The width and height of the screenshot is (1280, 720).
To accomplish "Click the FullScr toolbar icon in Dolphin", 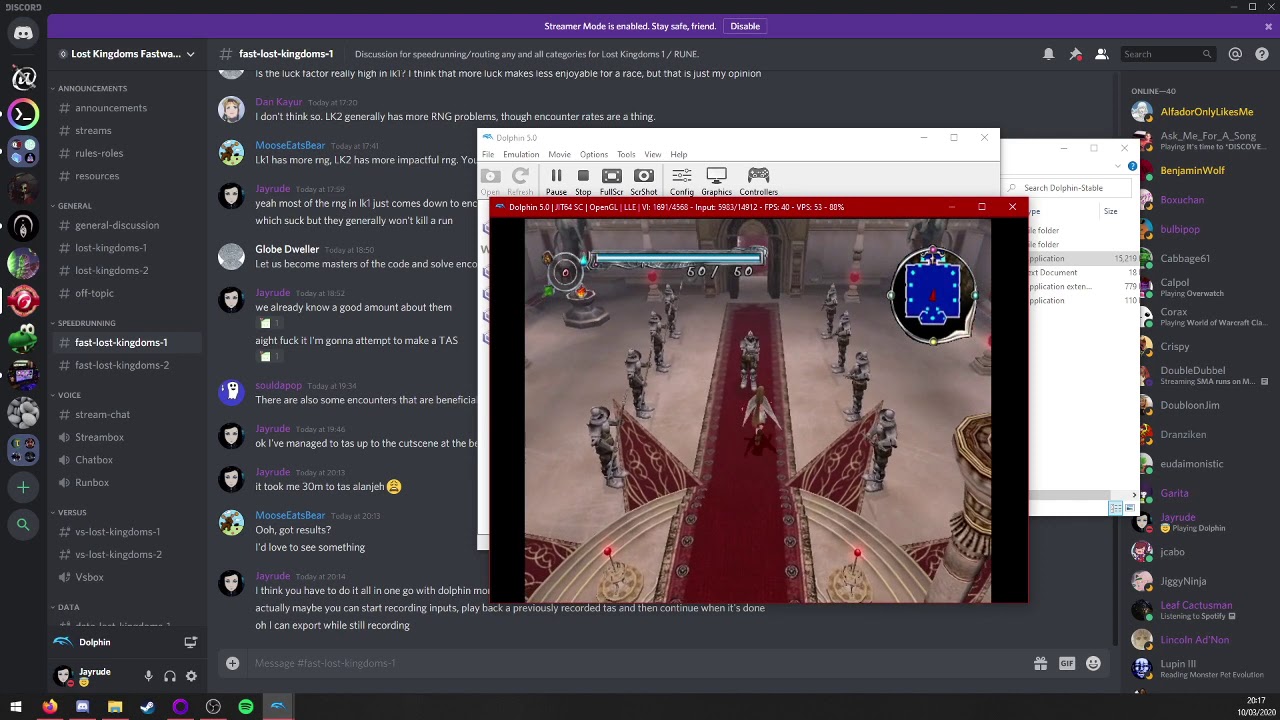I will click(x=611, y=181).
